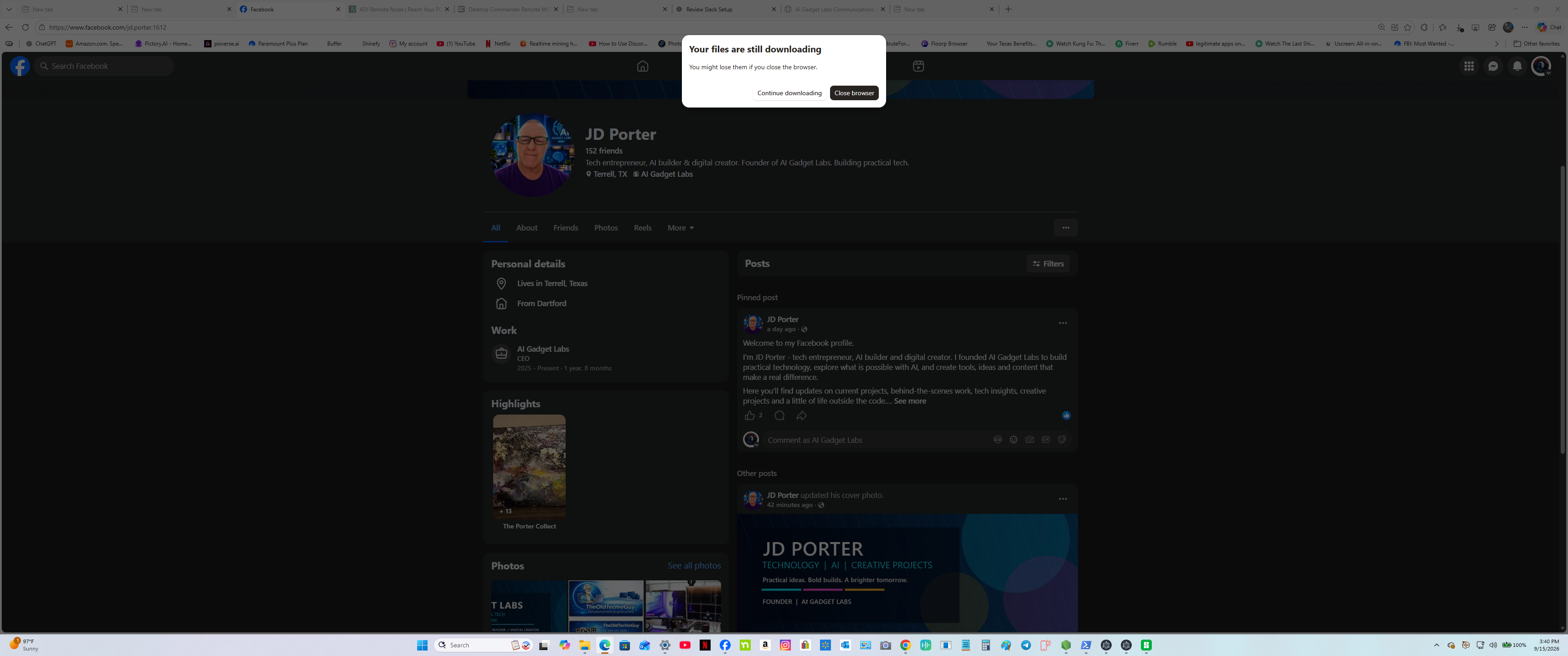1568x656 pixels.
Task: Open The Porter Collect highlight thumbnail
Action: (529, 466)
